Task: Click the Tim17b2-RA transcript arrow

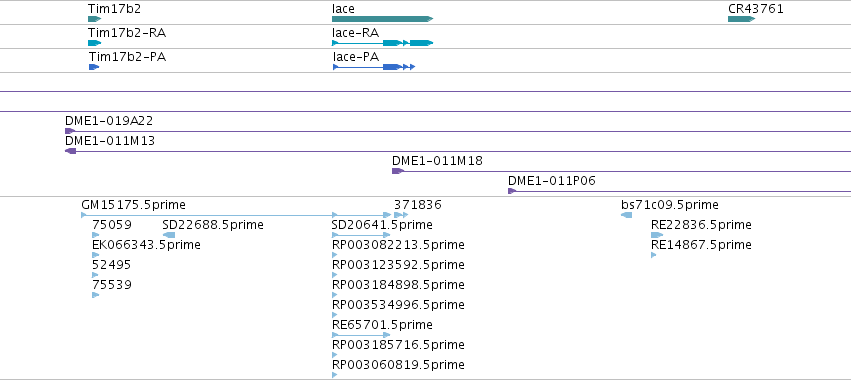Action: point(94,43)
